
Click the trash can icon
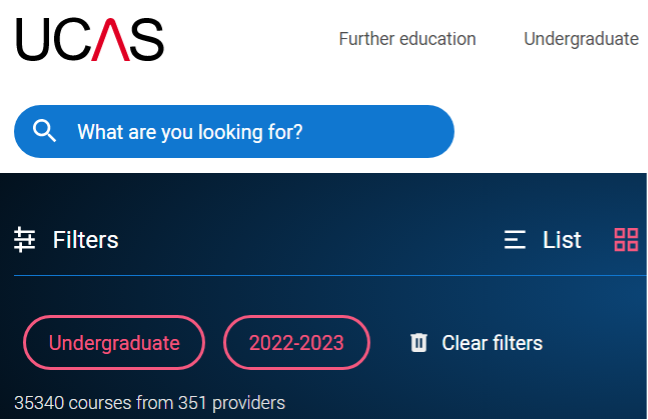(419, 343)
